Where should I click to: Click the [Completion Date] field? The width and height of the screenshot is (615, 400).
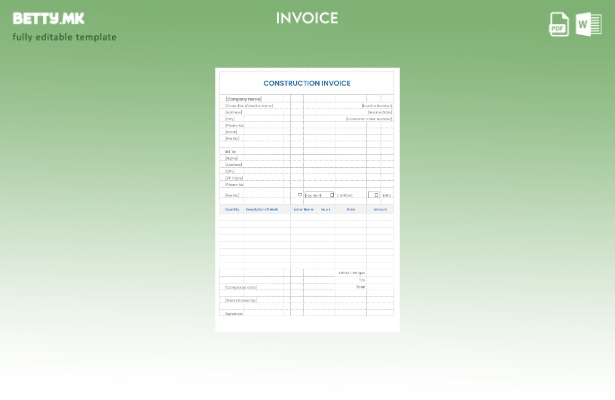click(241, 287)
